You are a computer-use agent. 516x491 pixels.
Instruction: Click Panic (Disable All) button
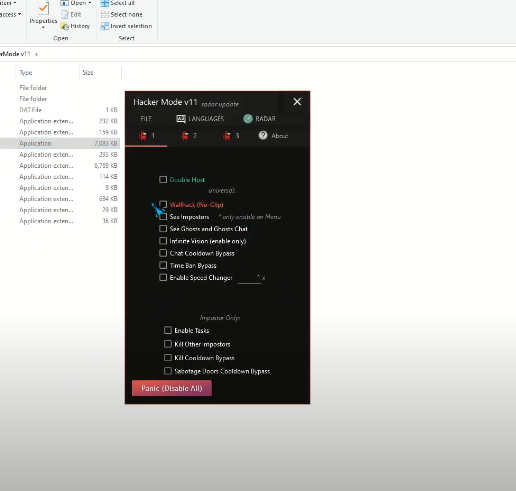click(172, 388)
